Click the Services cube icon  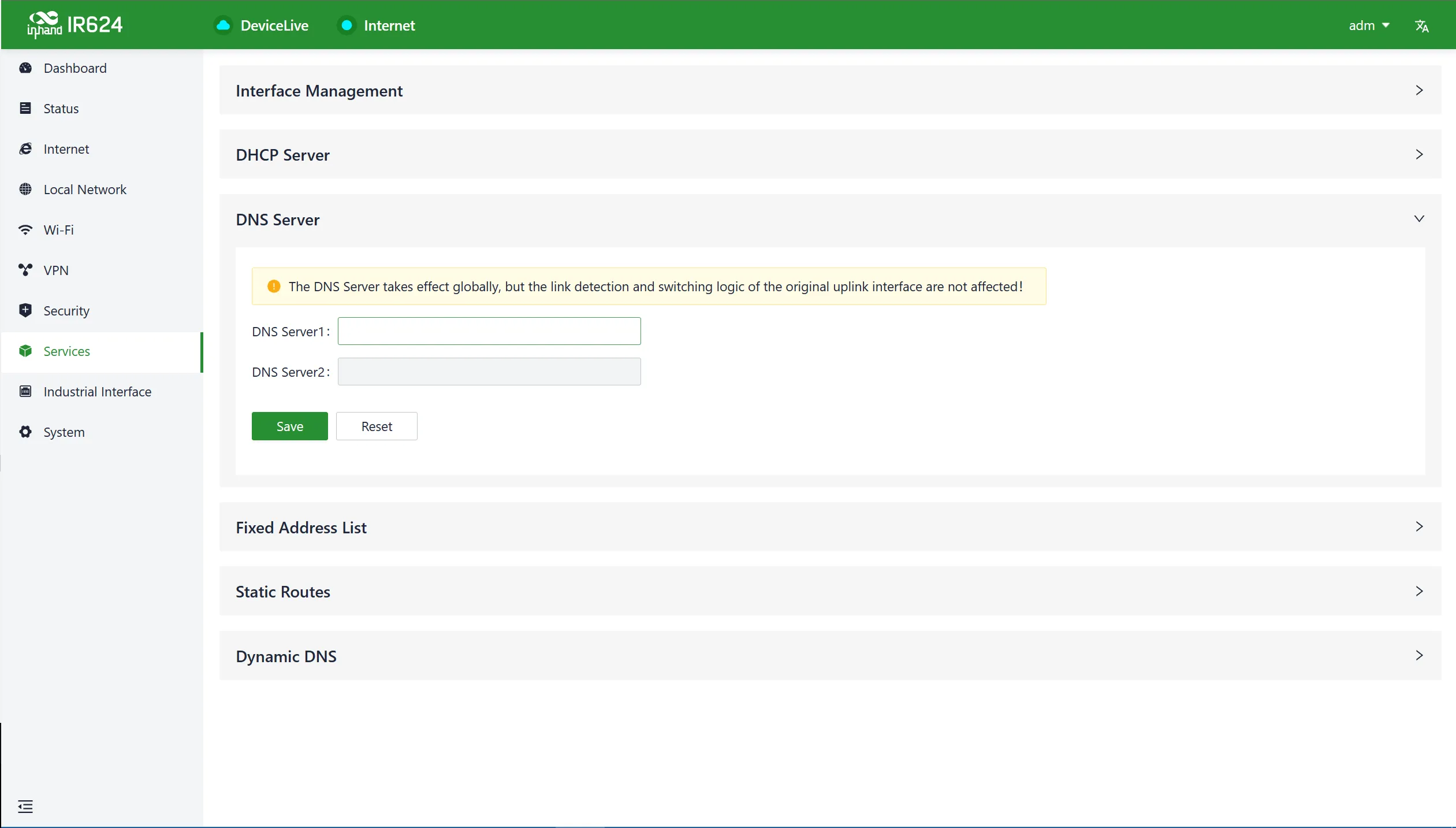click(25, 351)
